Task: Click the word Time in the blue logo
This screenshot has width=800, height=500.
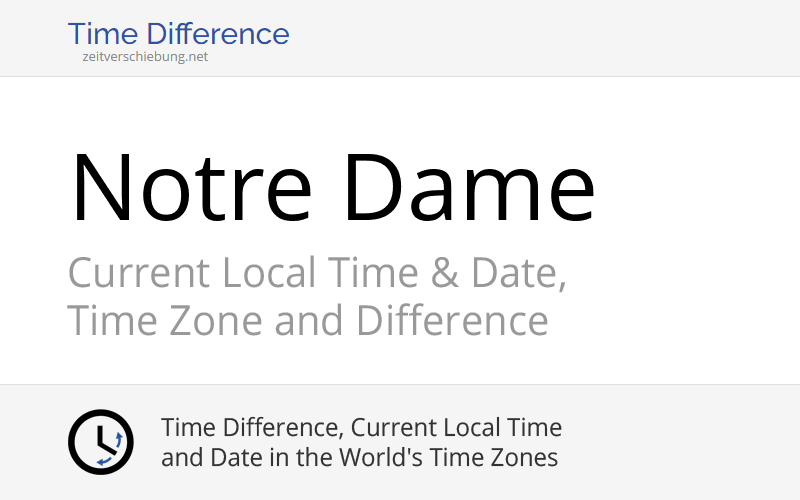Action: [101, 34]
